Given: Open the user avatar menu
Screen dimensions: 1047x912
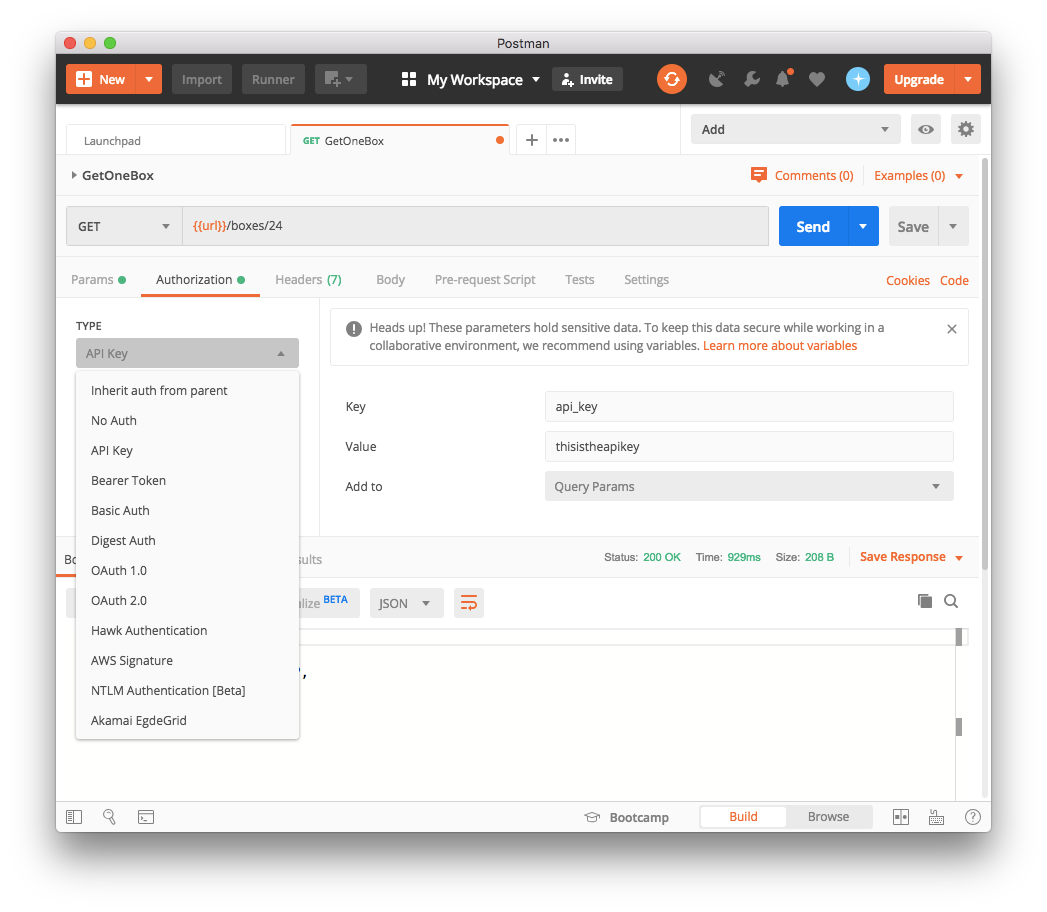Looking at the screenshot, I should click(857, 79).
